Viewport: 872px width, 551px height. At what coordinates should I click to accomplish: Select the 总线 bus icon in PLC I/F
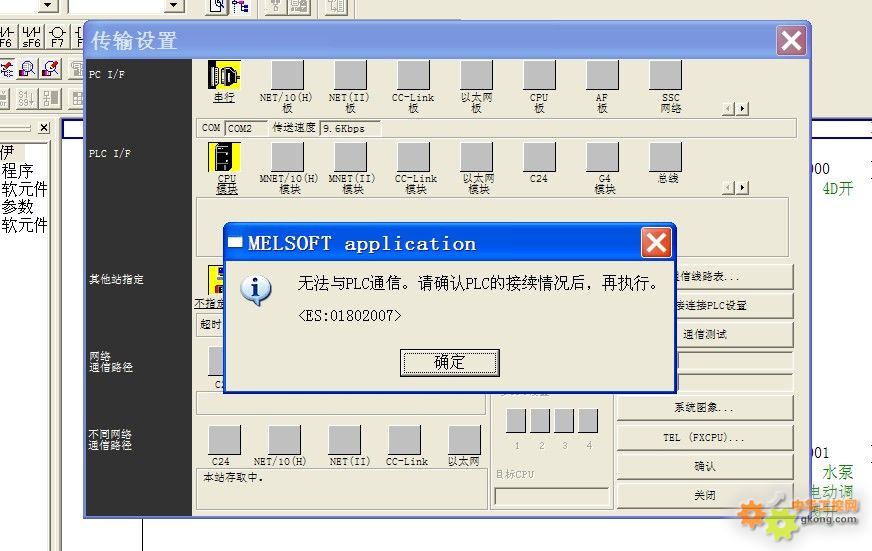tap(666, 157)
